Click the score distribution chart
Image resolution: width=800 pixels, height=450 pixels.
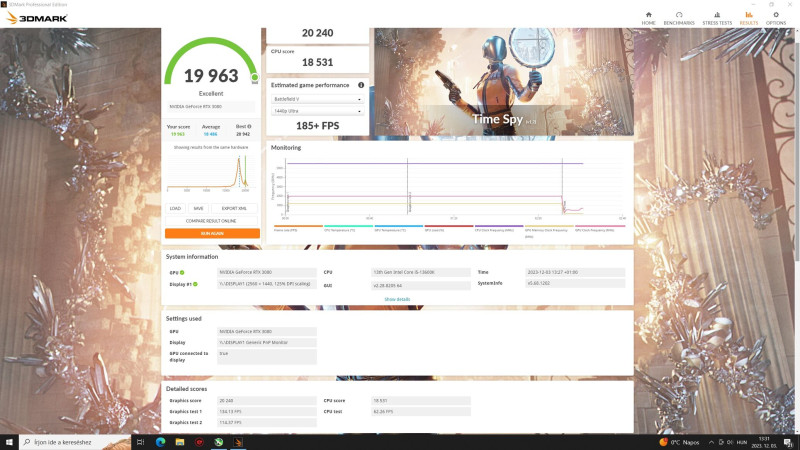[x=208, y=173]
